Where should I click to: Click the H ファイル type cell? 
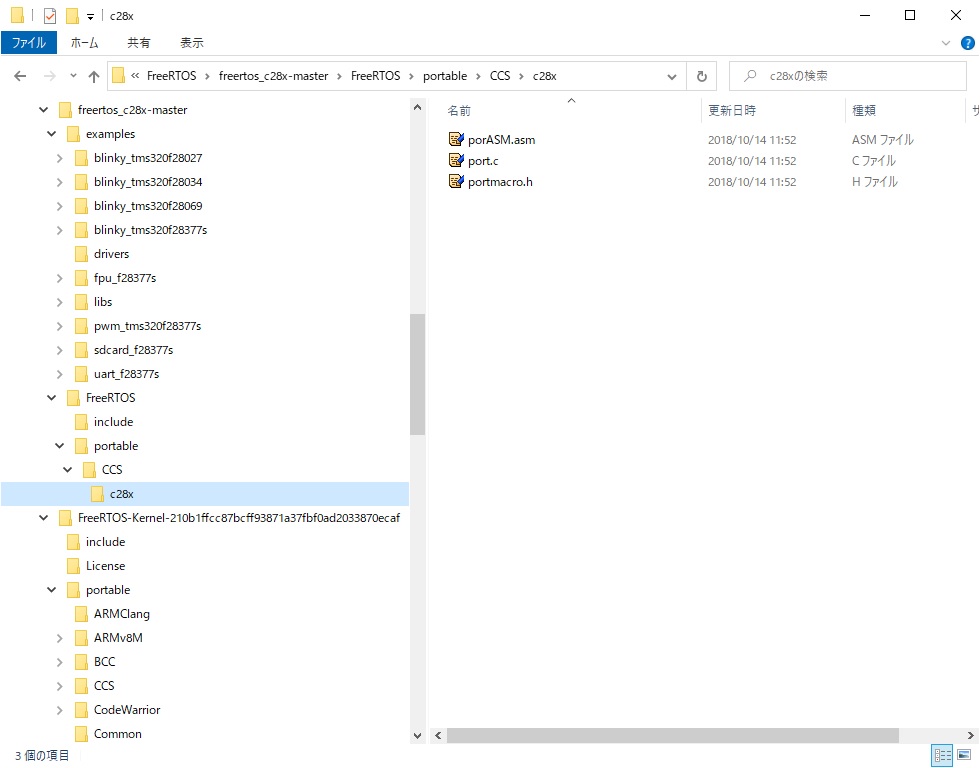coord(874,182)
